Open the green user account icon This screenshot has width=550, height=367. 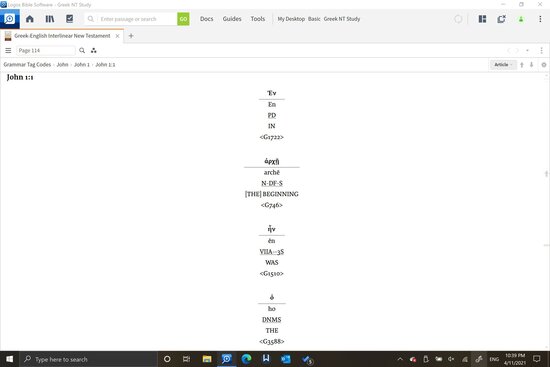(x=521, y=19)
